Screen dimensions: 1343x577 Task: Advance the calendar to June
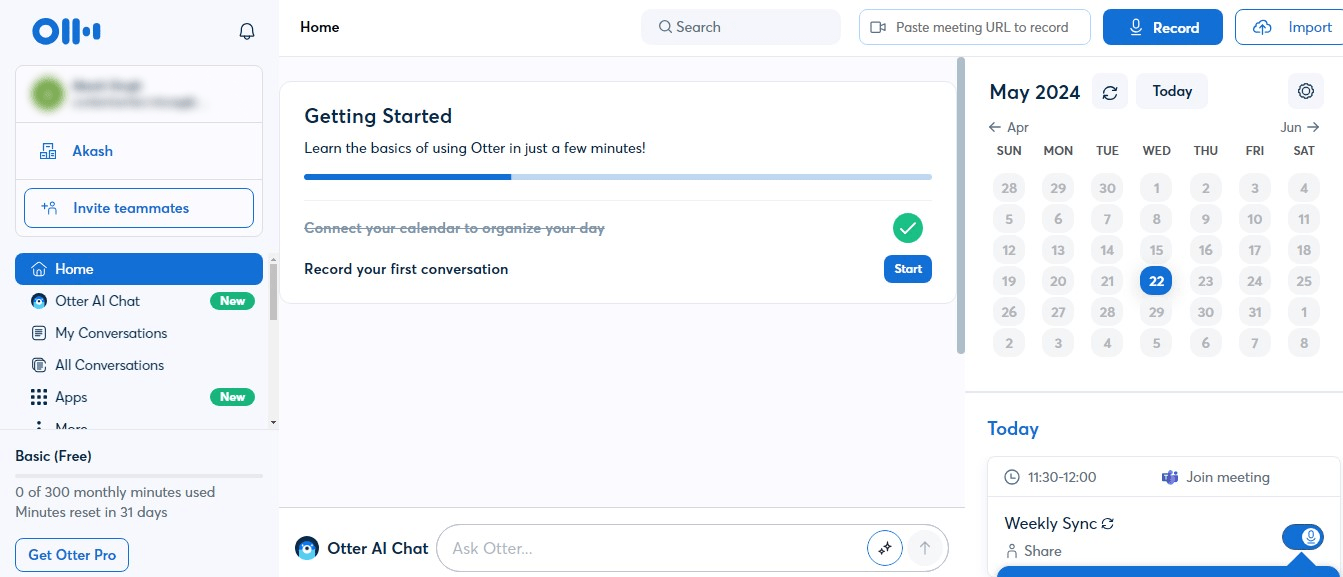(1299, 127)
